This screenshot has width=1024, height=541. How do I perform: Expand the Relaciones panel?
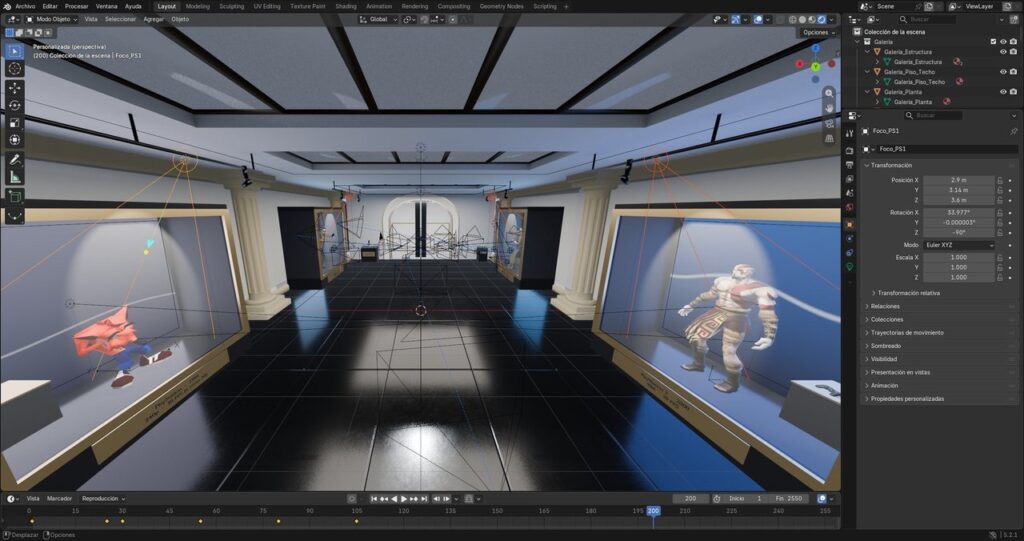885,306
